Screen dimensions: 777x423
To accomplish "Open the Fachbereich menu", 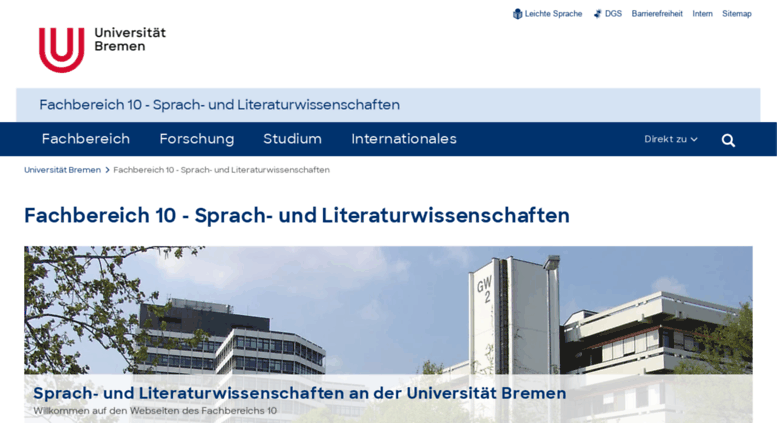I will (x=86, y=139).
